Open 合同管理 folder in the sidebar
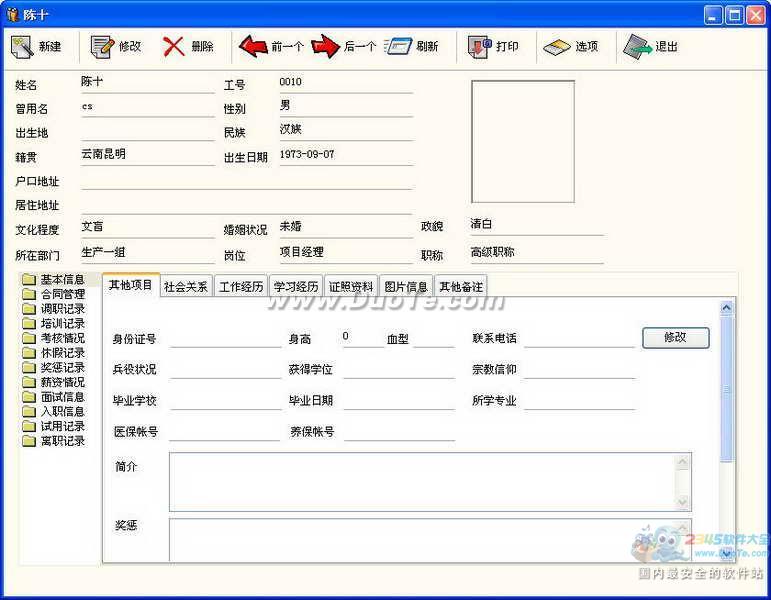The width and height of the screenshot is (771, 600). (62, 294)
